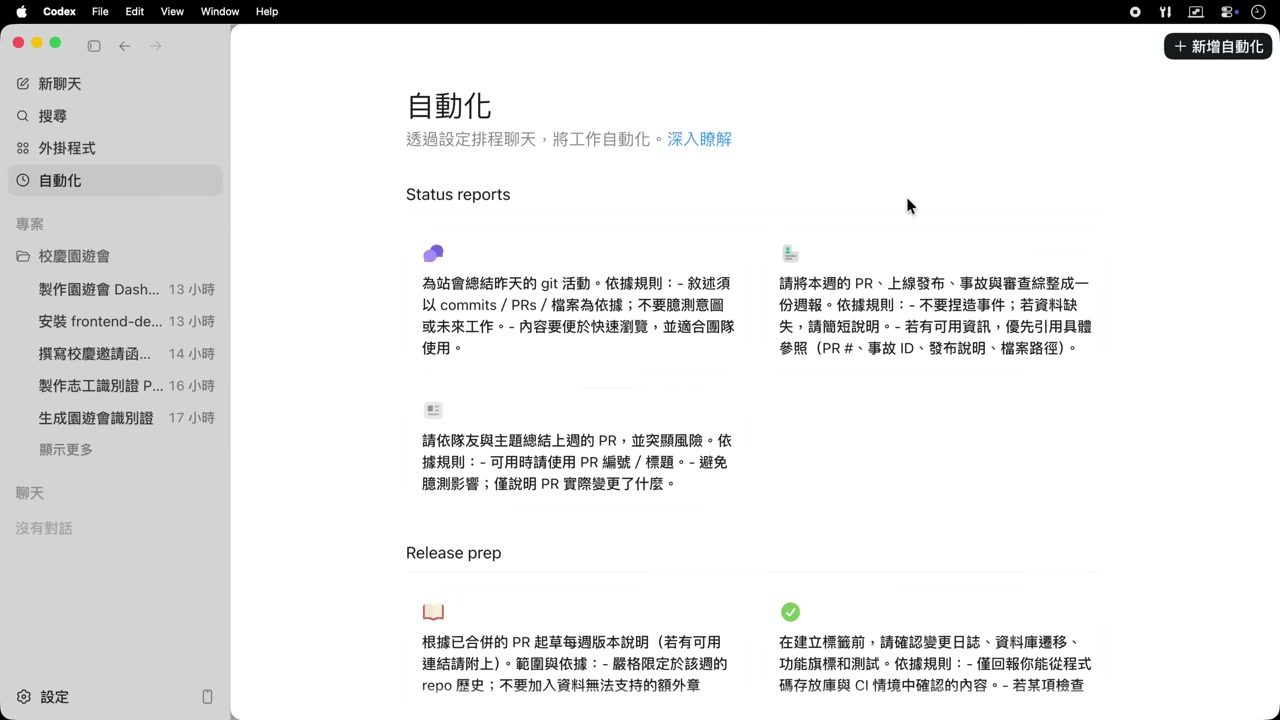
Task: Open the Window menu
Action: tap(220, 12)
